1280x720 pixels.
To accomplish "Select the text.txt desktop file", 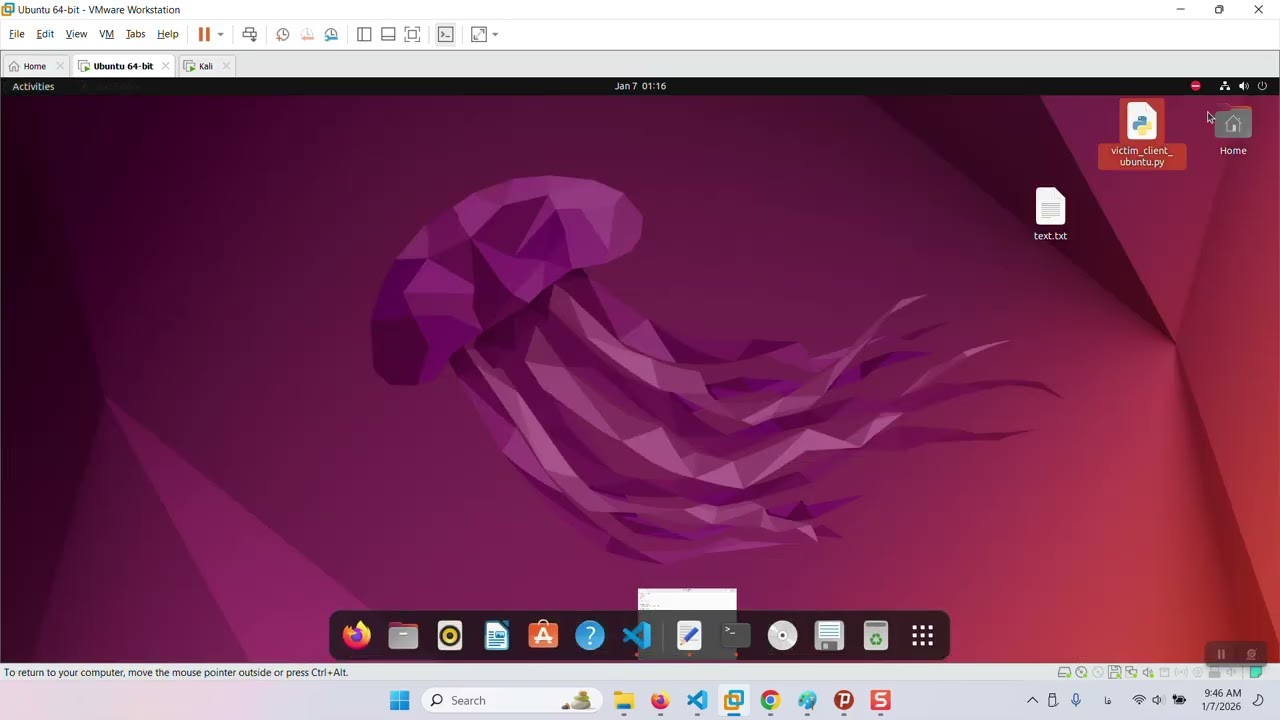I will 1050,214.
